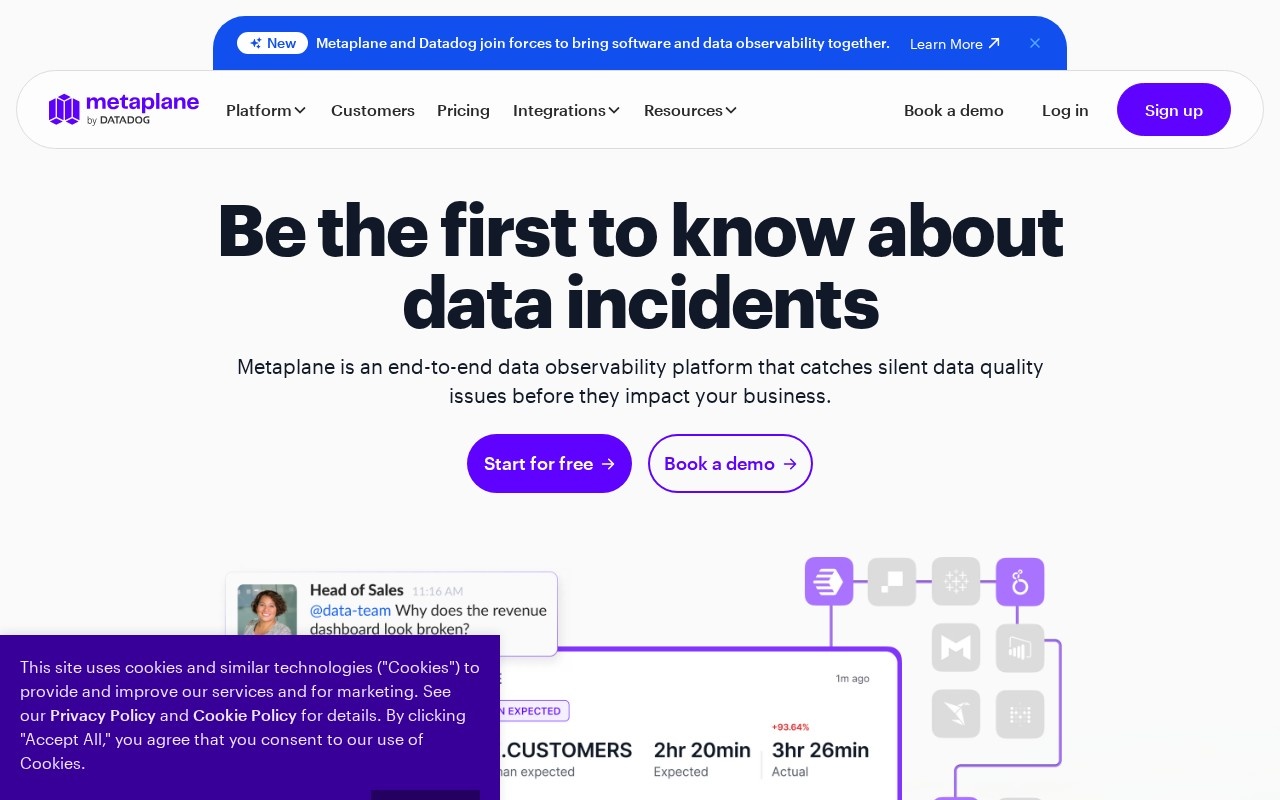Viewport: 1280px width, 800px height.
Task: Click the Looker integration icon
Action: (x=1020, y=582)
